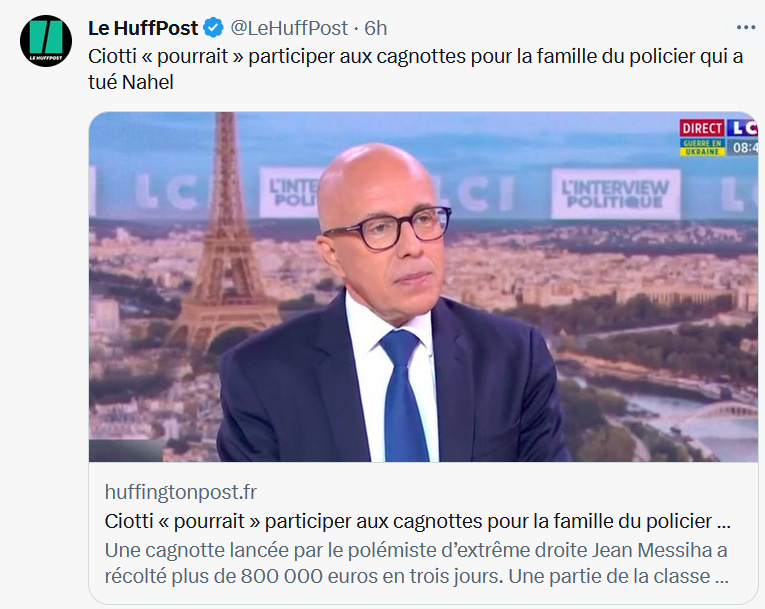Image resolution: width=765 pixels, height=609 pixels.
Task: Click the 08:4 clock overlay in thumbnail
Action: click(x=743, y=147)
